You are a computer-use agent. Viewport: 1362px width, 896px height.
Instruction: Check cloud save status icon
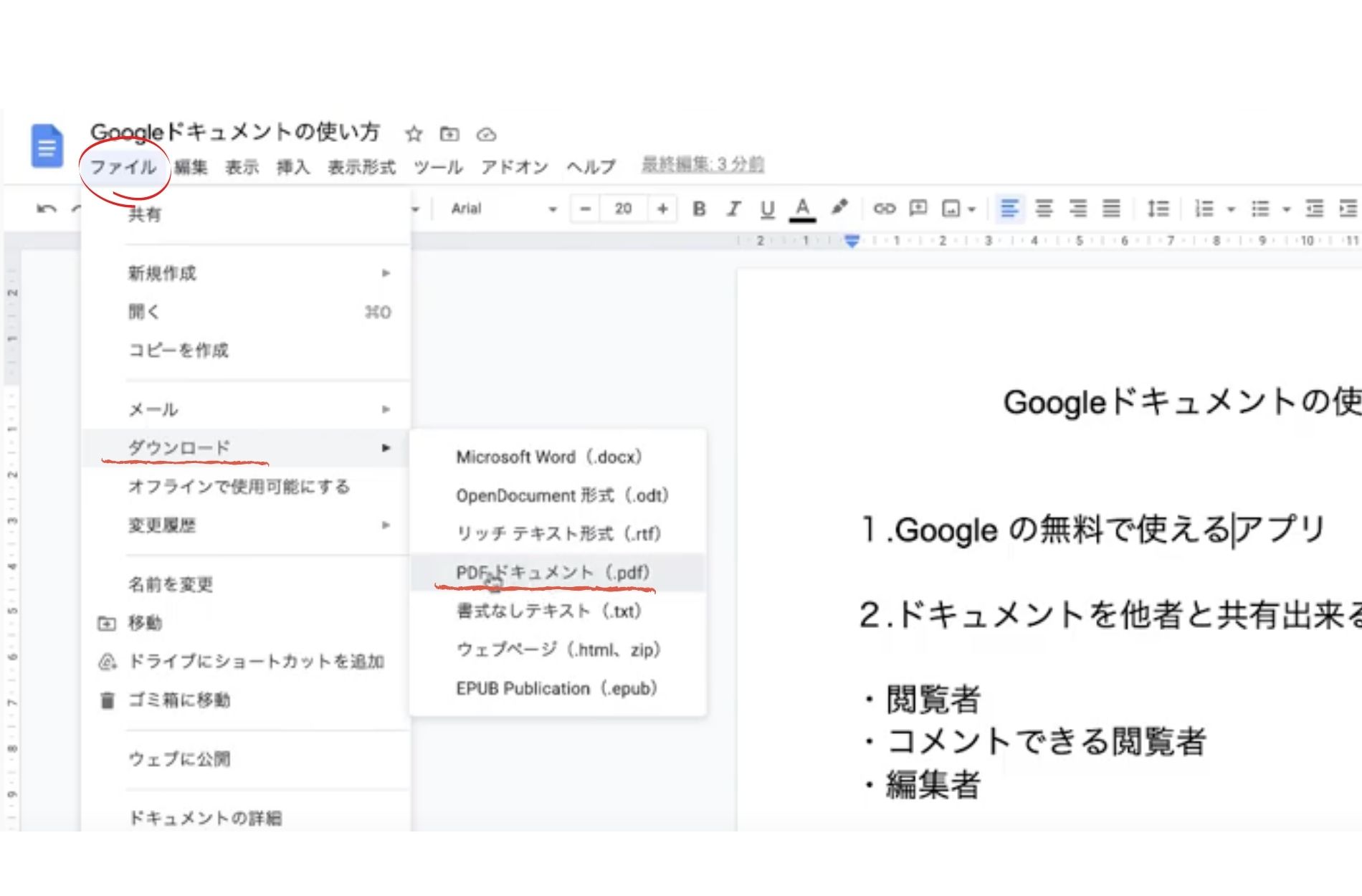487,134
